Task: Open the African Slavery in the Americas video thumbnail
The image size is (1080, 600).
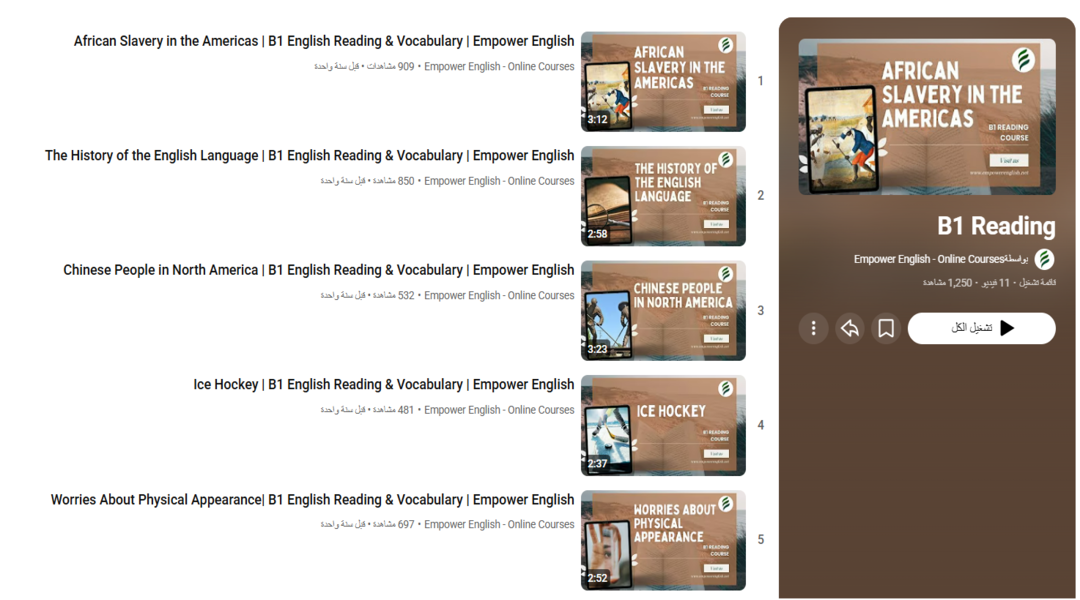Action: [663, 82]
